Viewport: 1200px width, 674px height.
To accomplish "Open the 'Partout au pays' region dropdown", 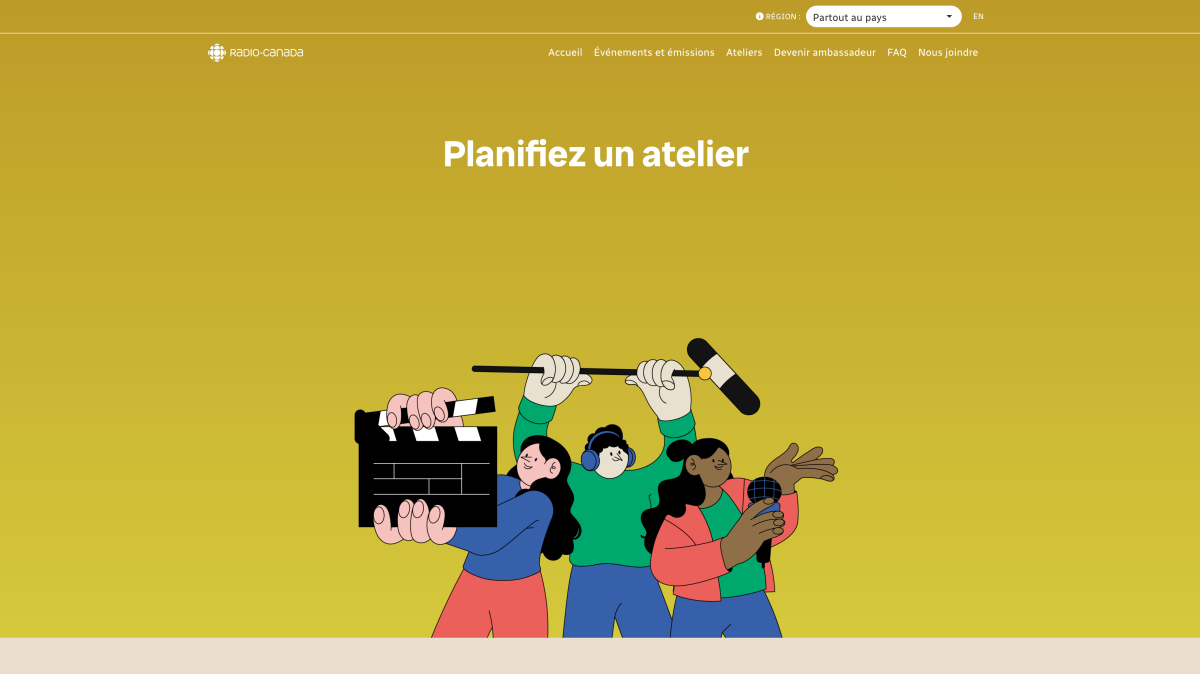I will (x=877, y=17).
